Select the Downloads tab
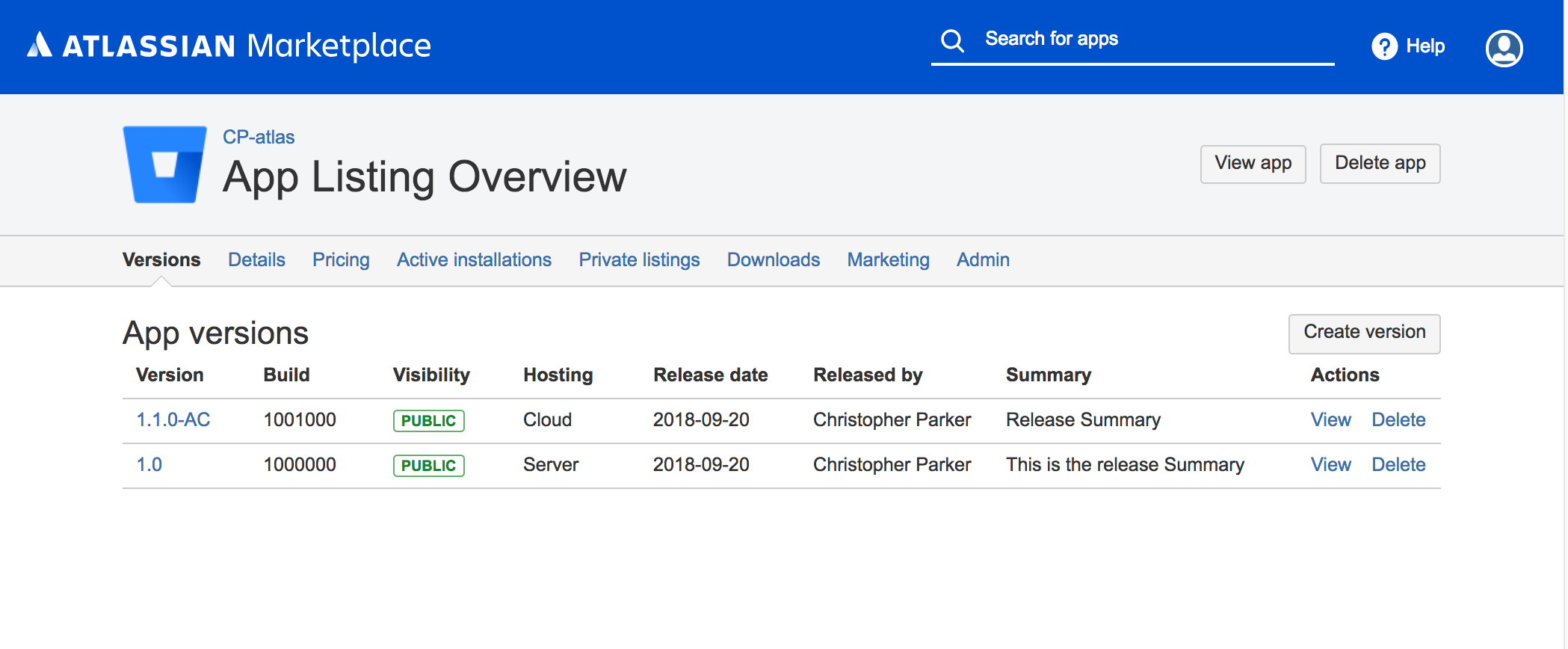1568x649 pixels. pyautogui.click(x=773, y=260)
